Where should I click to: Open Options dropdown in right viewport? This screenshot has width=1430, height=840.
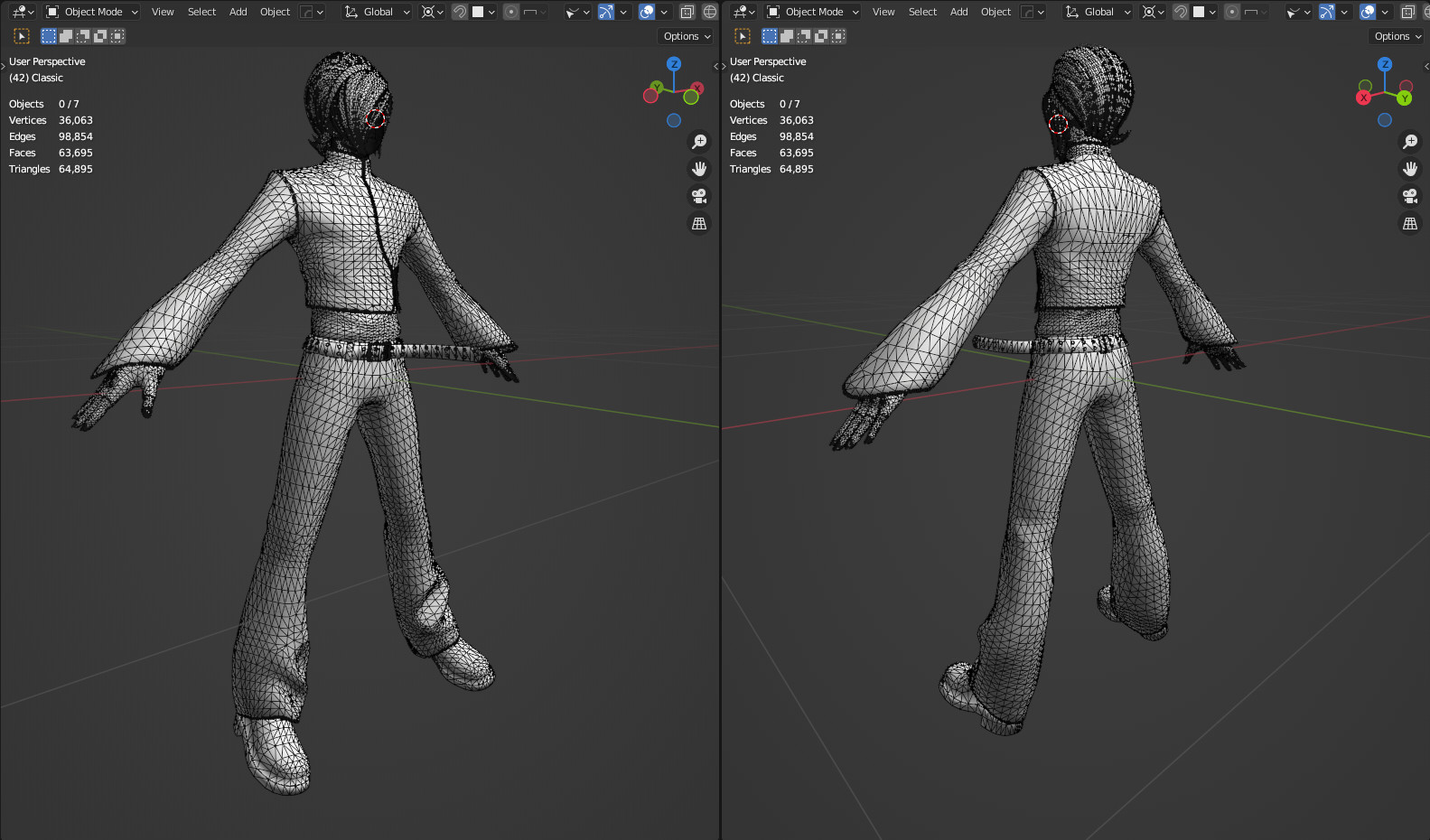(x=1398, y=36)
